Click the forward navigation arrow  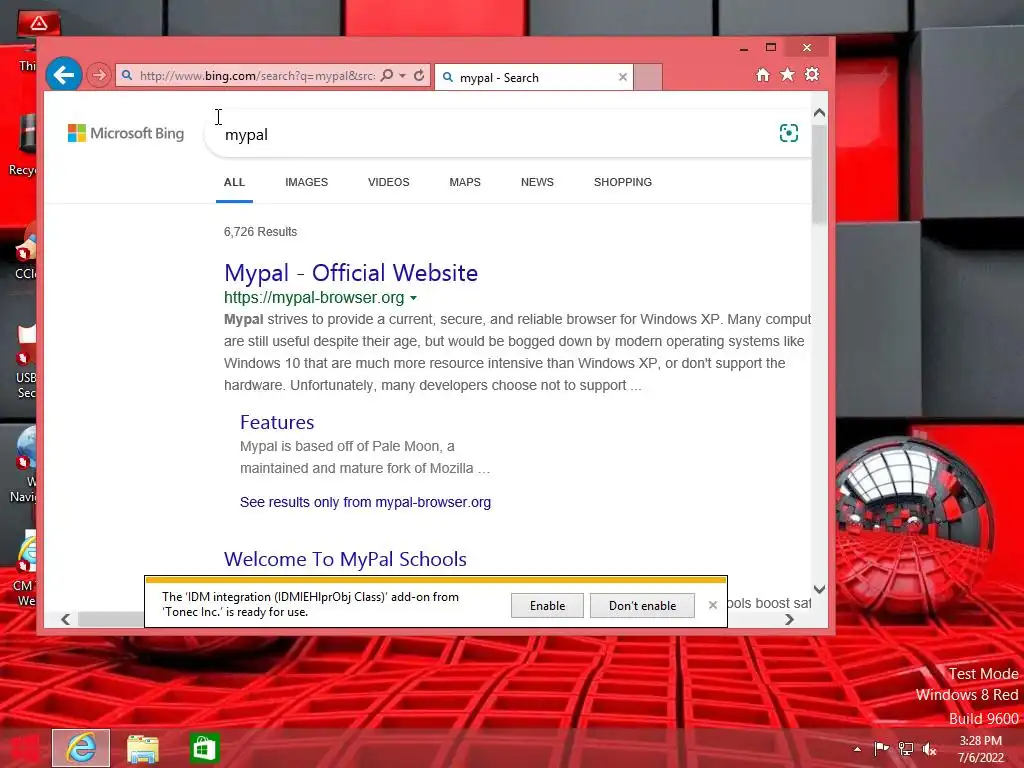tap(99, 75)
